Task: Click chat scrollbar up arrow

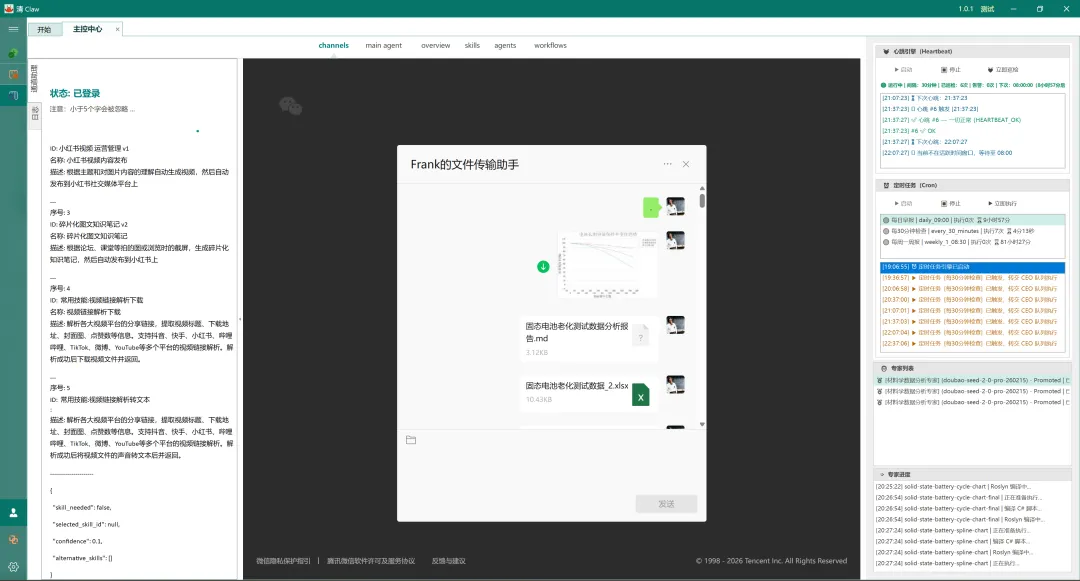Action: (702, 188)
